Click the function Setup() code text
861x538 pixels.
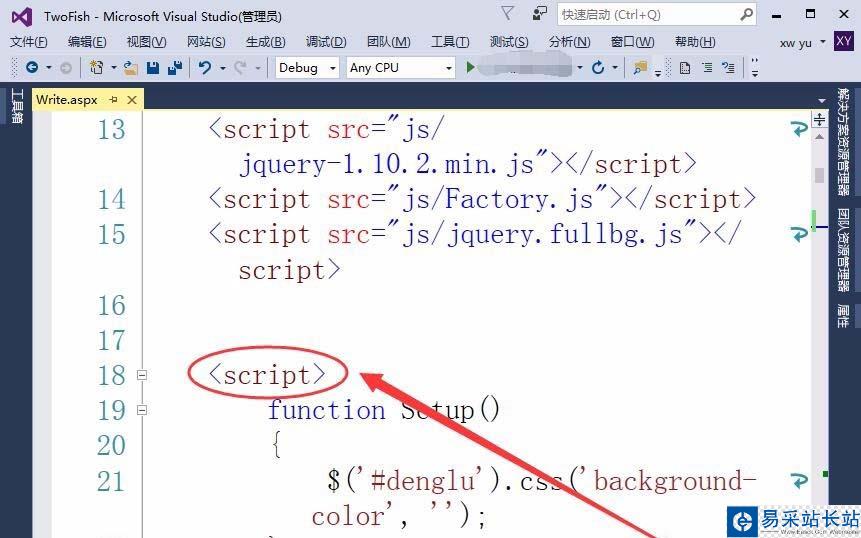coord(384,410)
